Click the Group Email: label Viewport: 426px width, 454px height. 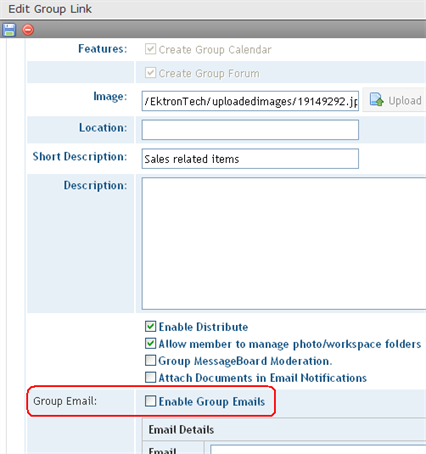click(x=65, y=401)
